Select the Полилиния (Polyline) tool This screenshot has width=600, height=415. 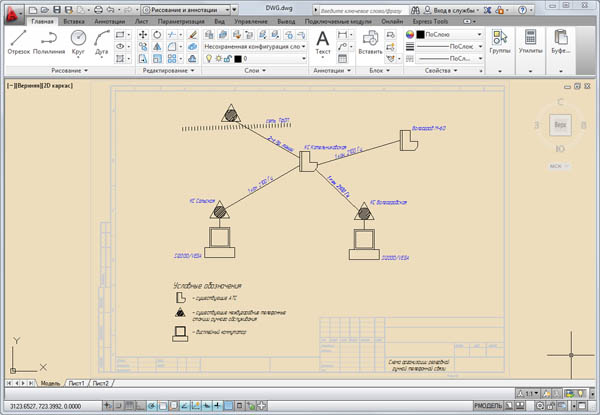click(48, 42)
